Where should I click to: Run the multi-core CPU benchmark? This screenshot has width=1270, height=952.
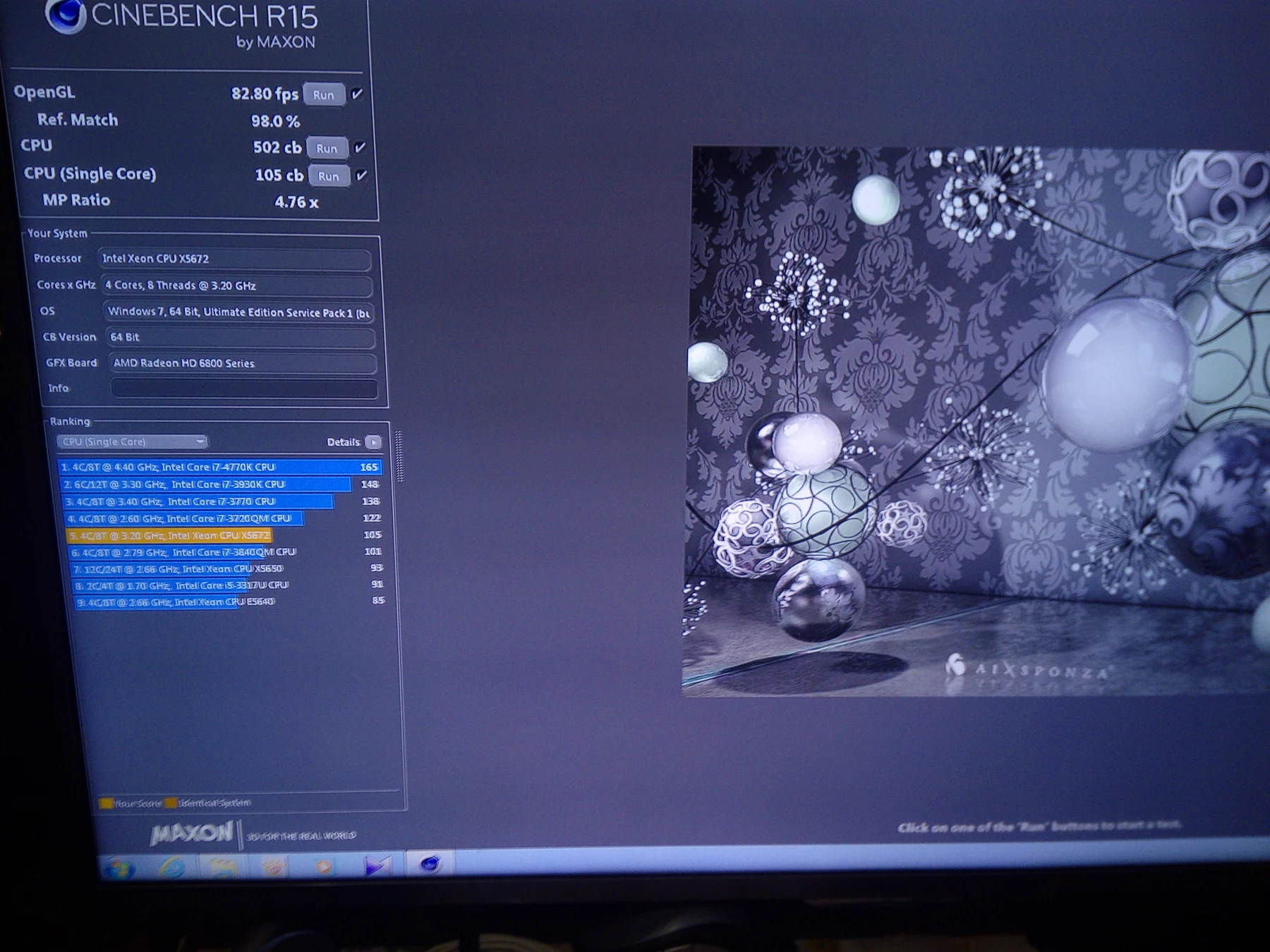click(x=327, y=148)
